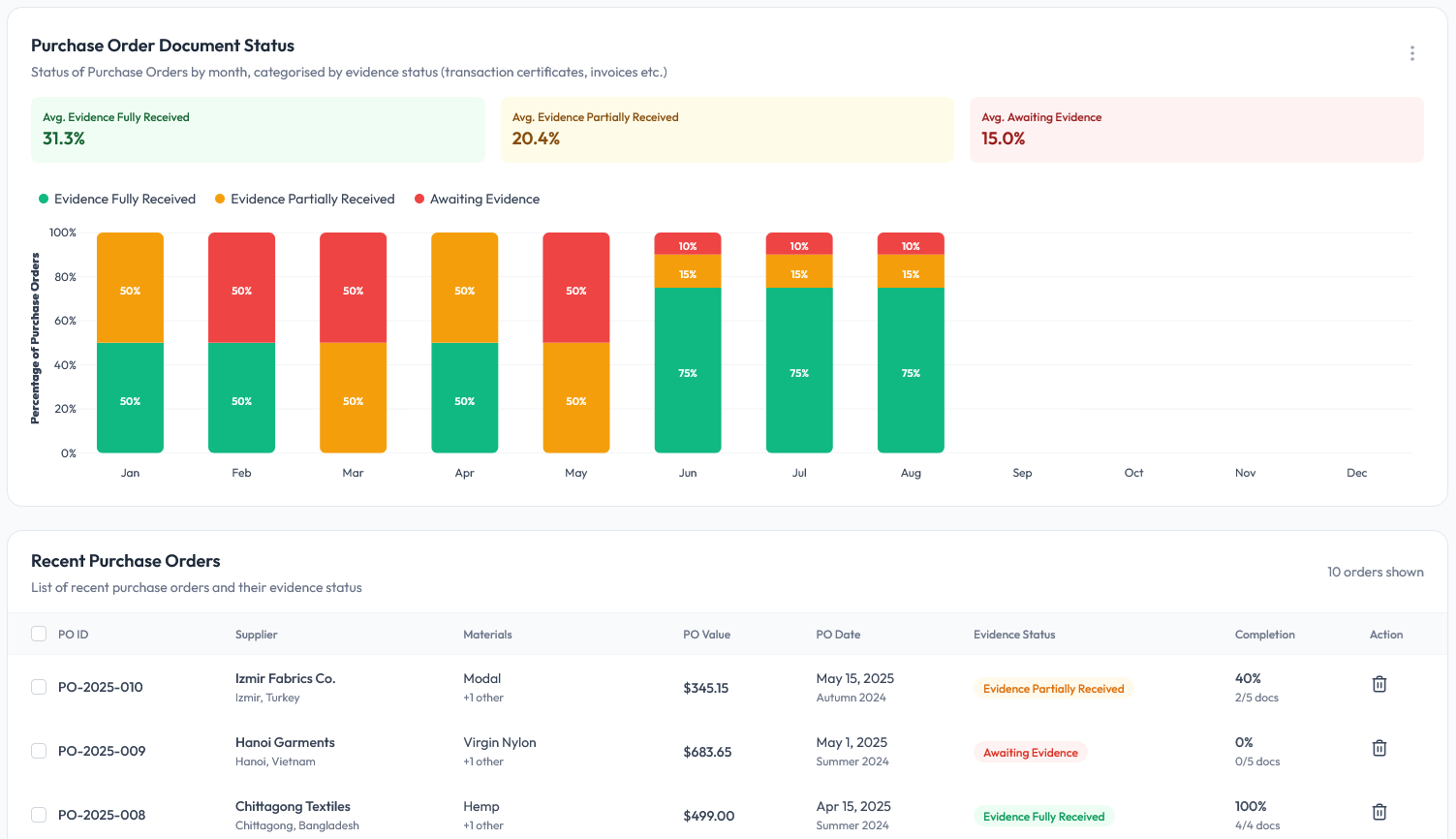Viewport: 1456px width, 839px height.
Task: Select the PO-2025-009 row checkbox
Action: tap(39, 751)
